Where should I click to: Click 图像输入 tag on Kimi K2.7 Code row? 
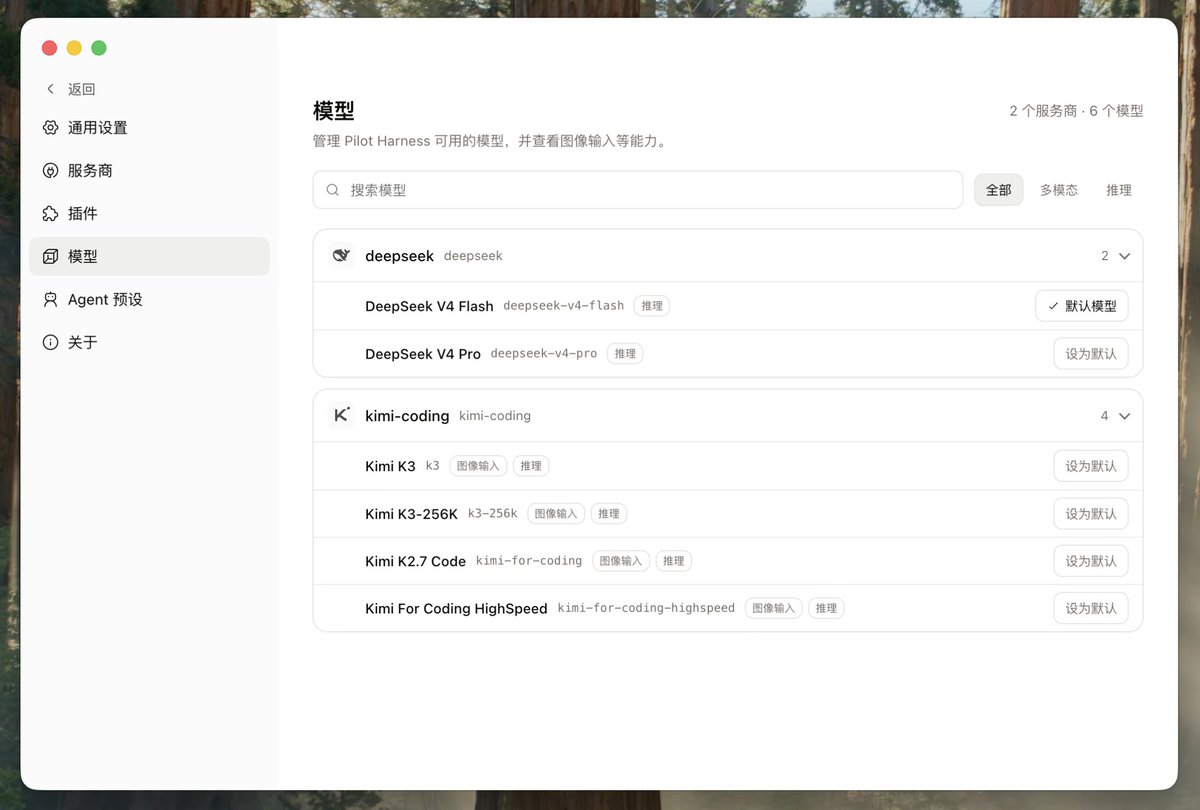pos(621,561)
